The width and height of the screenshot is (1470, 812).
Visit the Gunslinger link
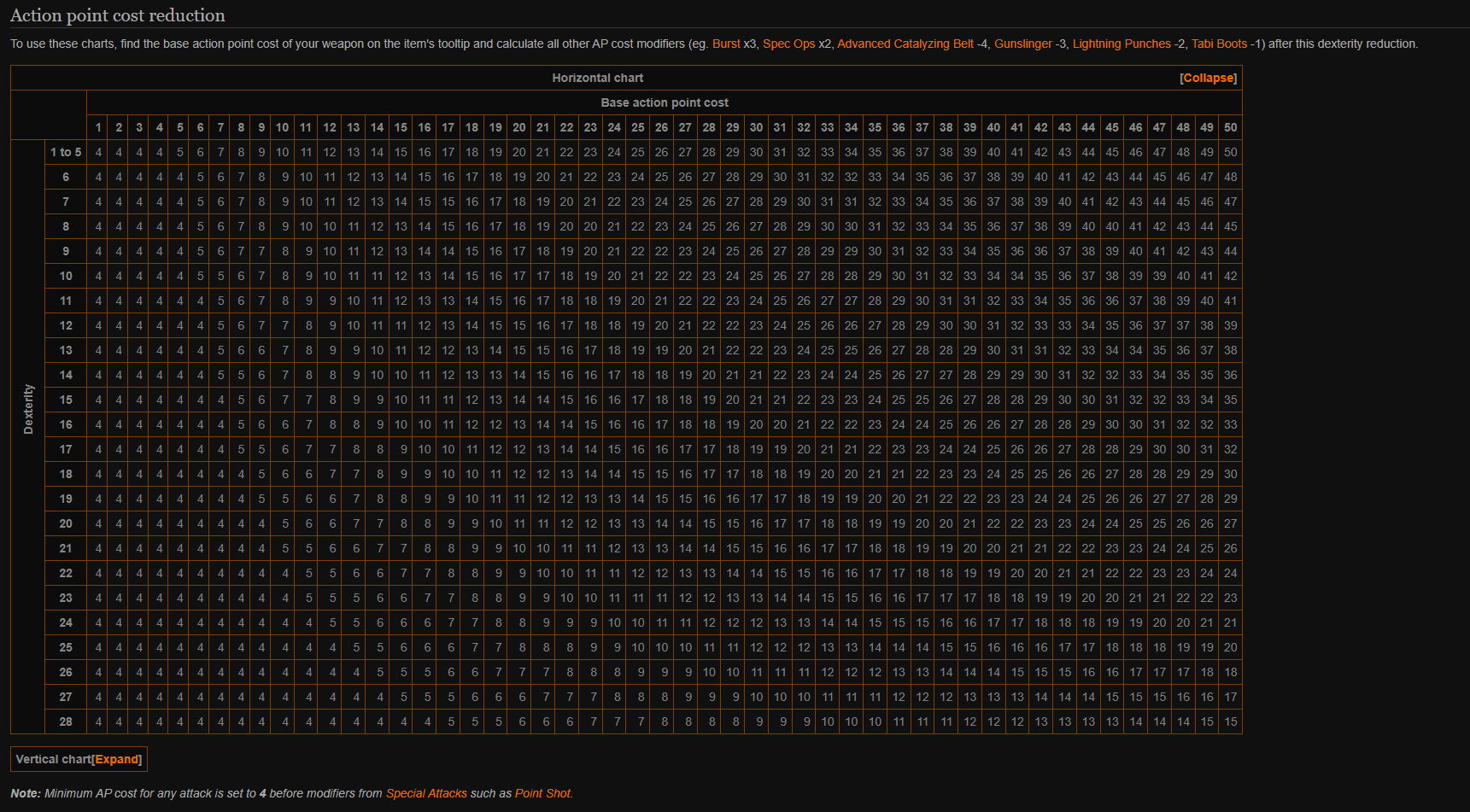pyautogui.click(x=1023, y=44)
